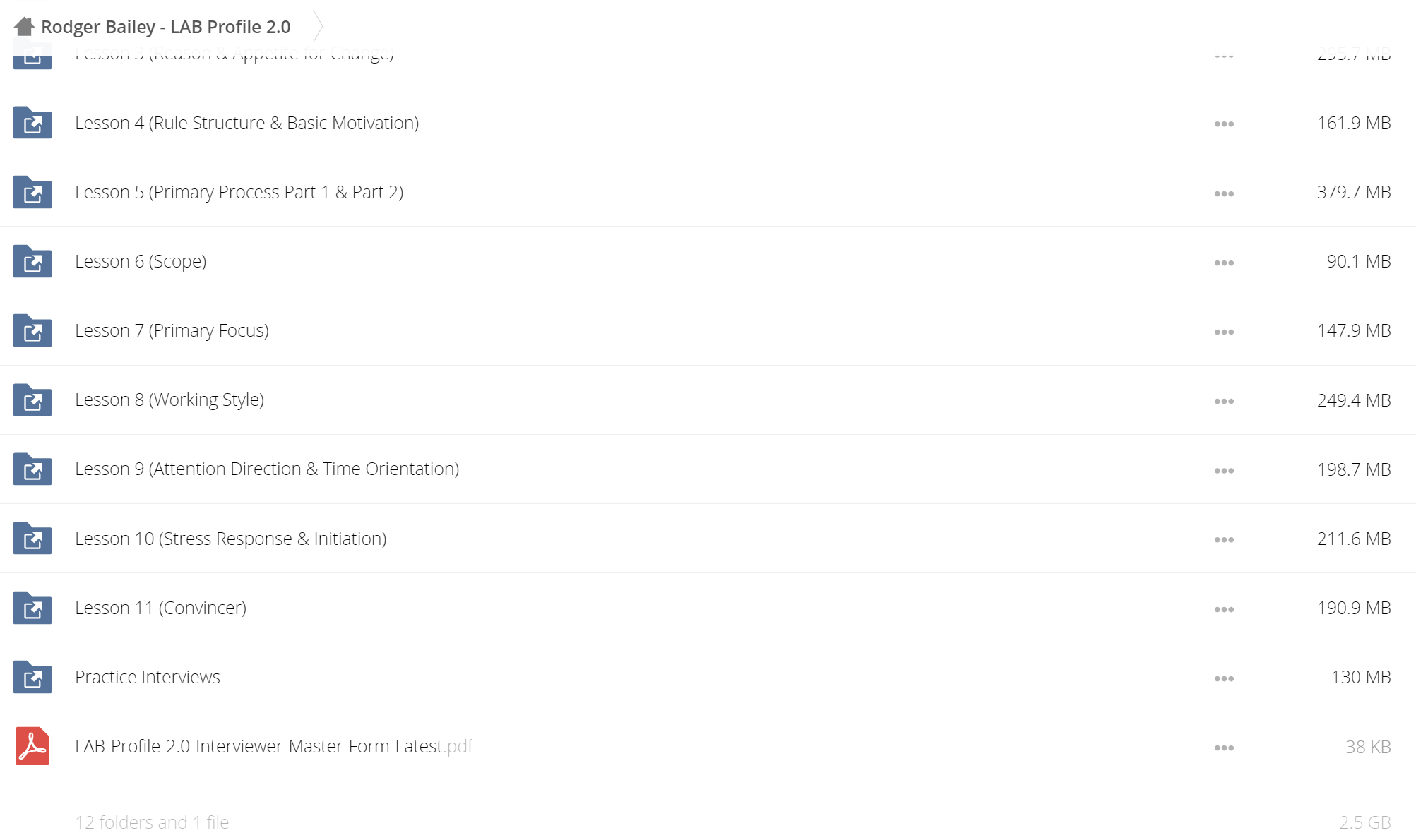Open LAB-Profile-2.0-Interviewer-Master-Form-Latest.pdf
Screen dimensions: 1416x840
pyautogui.click(x=273, y=746)
